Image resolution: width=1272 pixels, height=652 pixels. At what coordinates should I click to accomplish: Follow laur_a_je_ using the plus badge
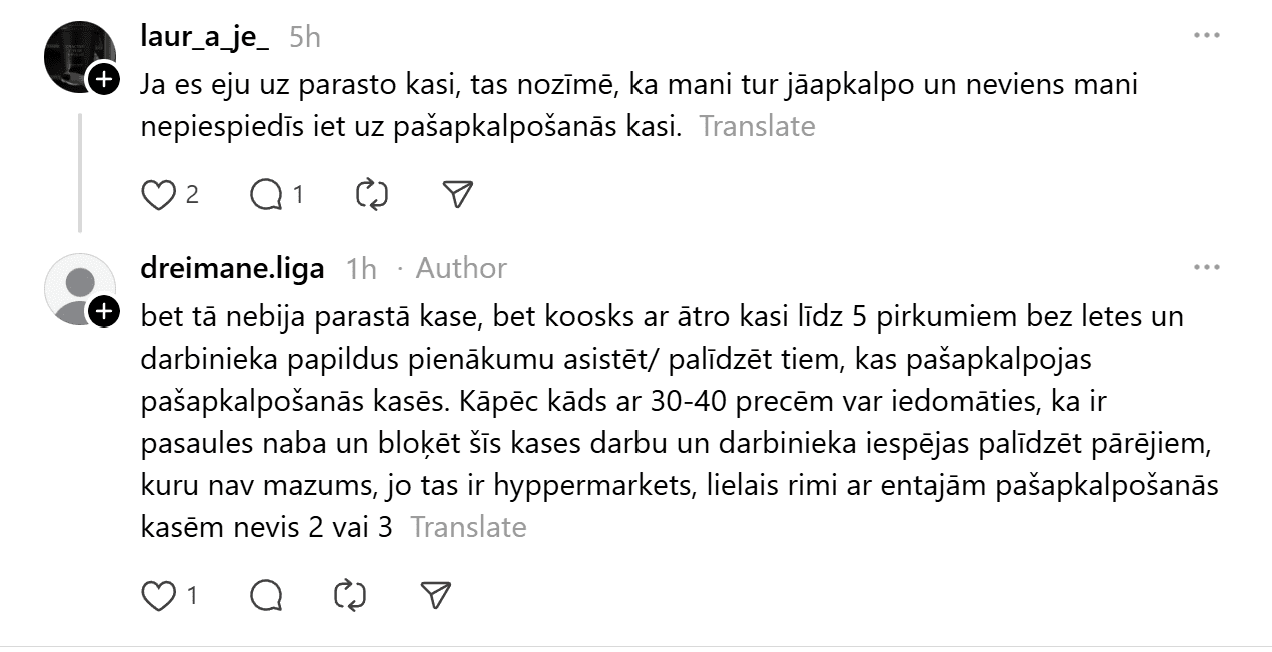pos(104,79)
